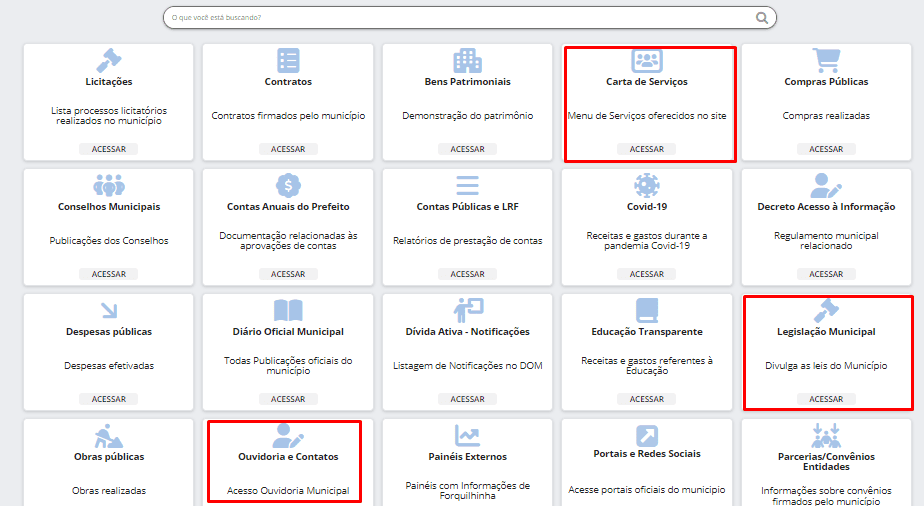
Task: Open the Ouvidoria e Contatos title link
Action: pyautogui.click(x=288, y=457)
